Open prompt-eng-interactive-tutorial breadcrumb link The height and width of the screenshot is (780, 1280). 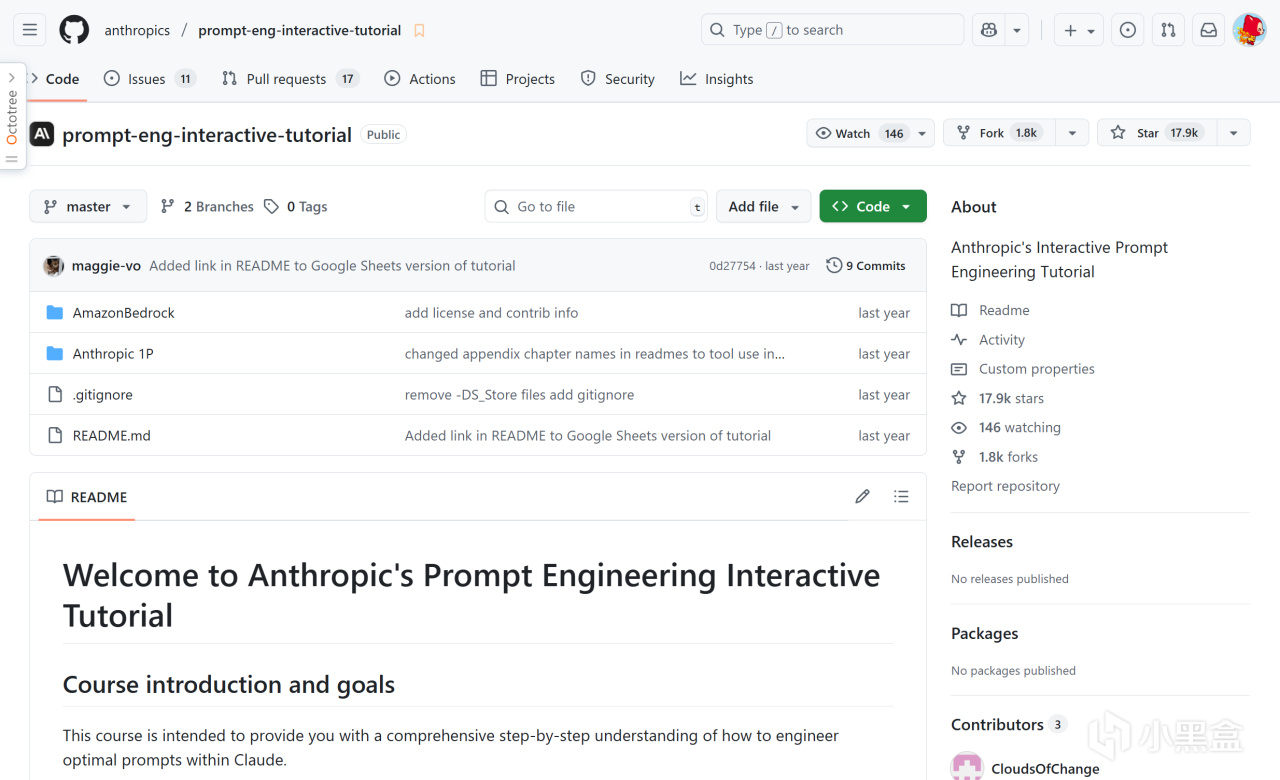pyautogui.click(x=300, y=30)
